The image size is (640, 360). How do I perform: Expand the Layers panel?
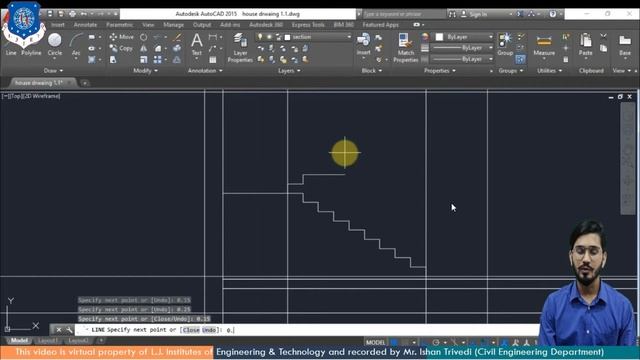[289, 71]
